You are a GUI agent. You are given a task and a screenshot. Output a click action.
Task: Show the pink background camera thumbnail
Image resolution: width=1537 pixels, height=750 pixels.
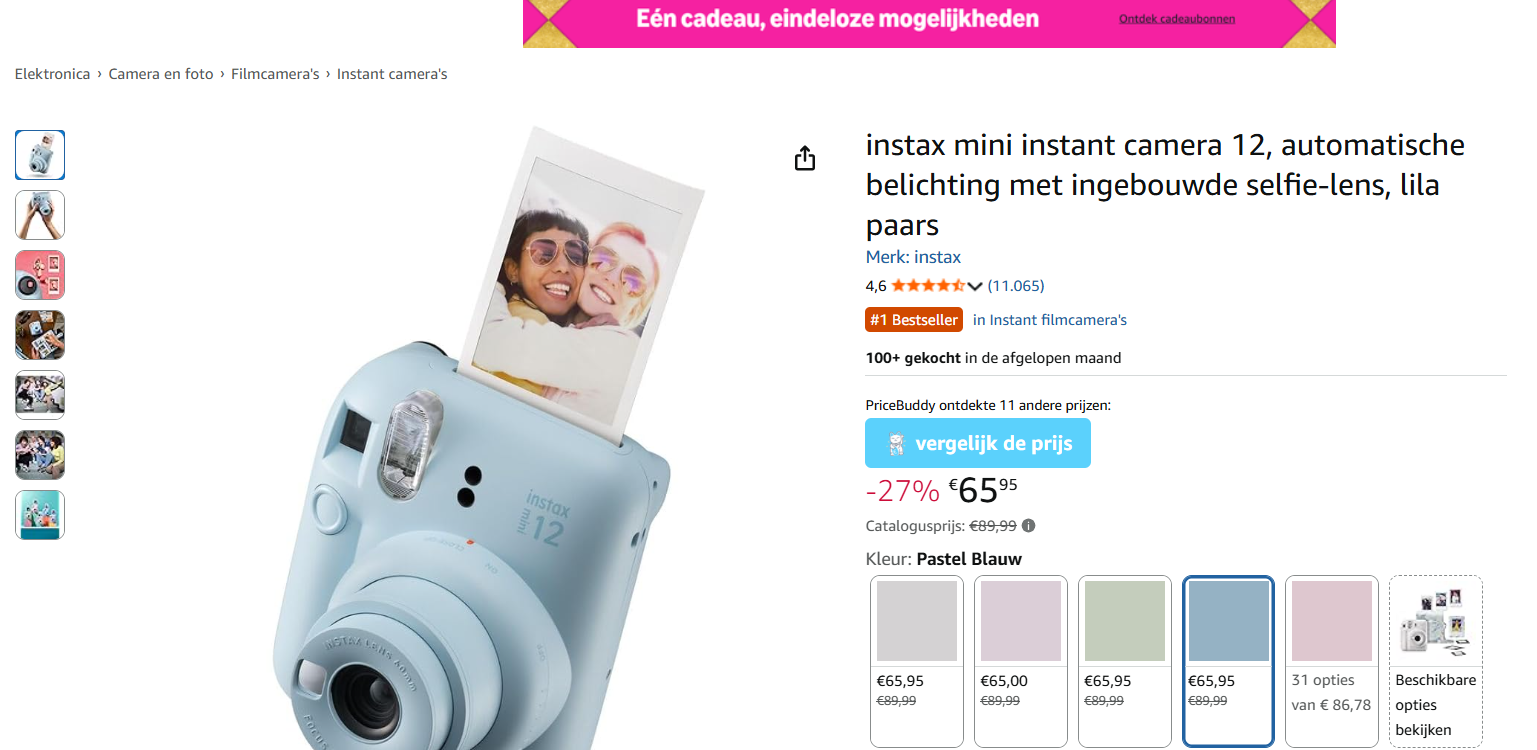pyautogui.click(x=40, y=275)
